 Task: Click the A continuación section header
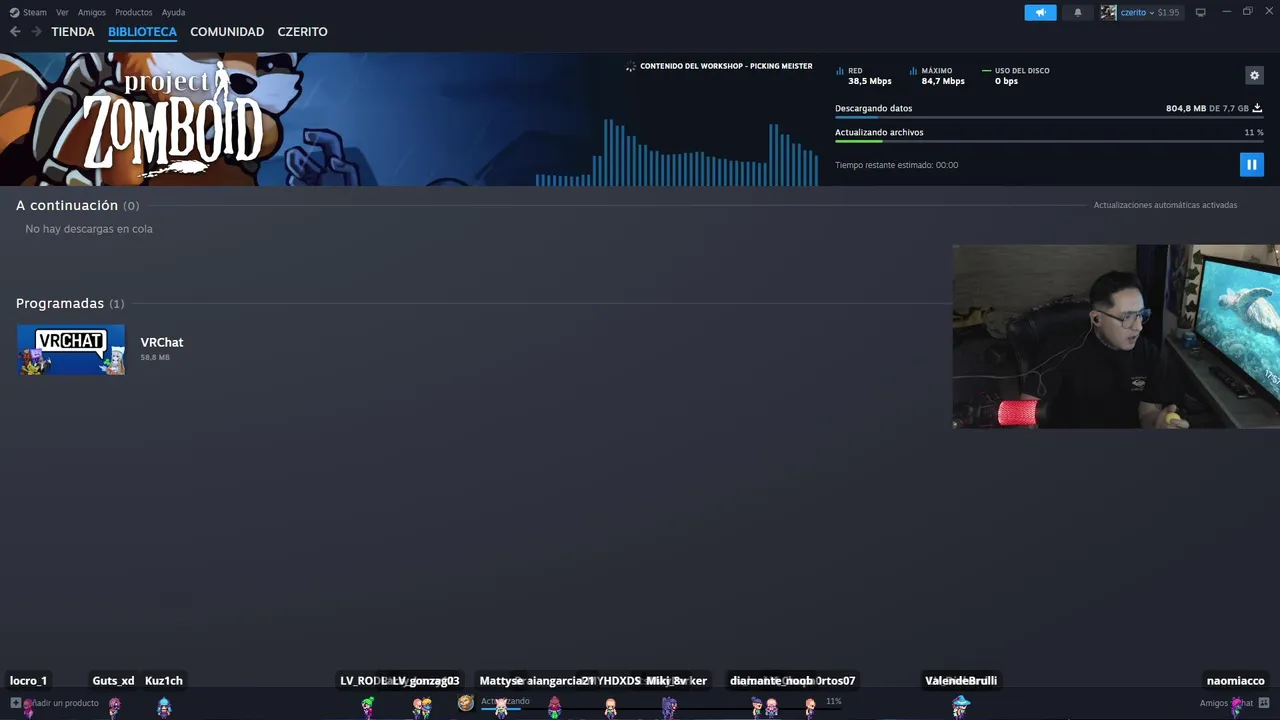point(77,205)
